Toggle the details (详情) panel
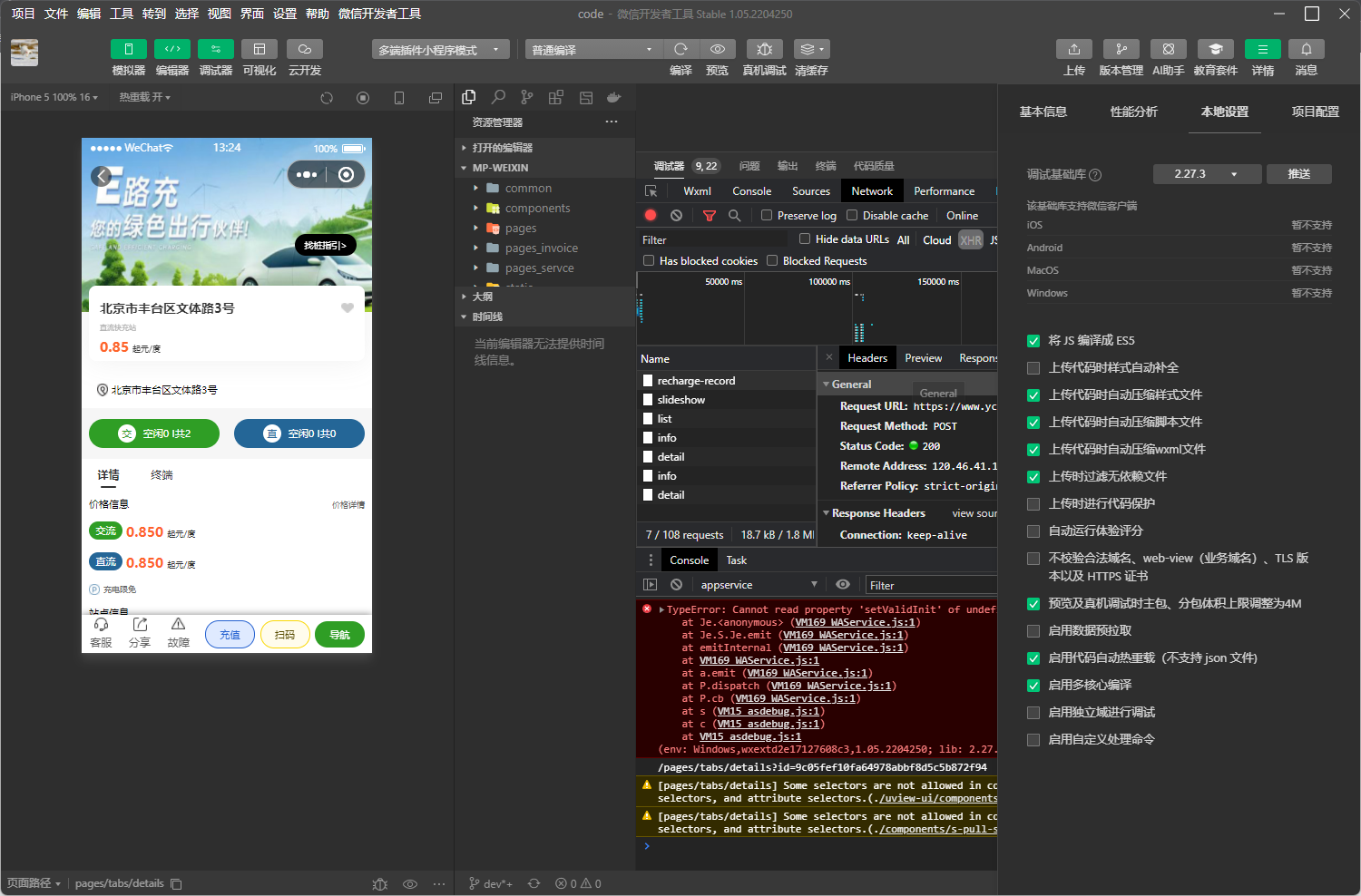Screen dimensions: 1361x896 1263,49
